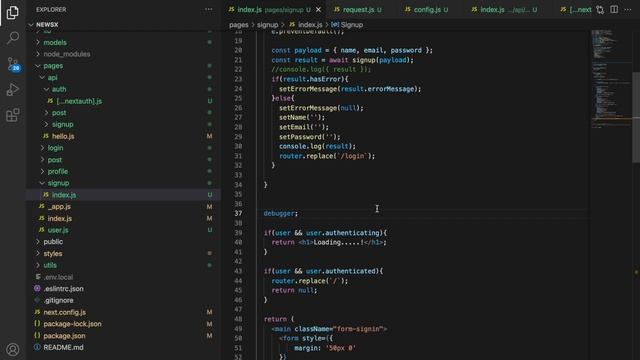640x360 pixels.
Task: Switch to the config.js tab
Action: 427,9
